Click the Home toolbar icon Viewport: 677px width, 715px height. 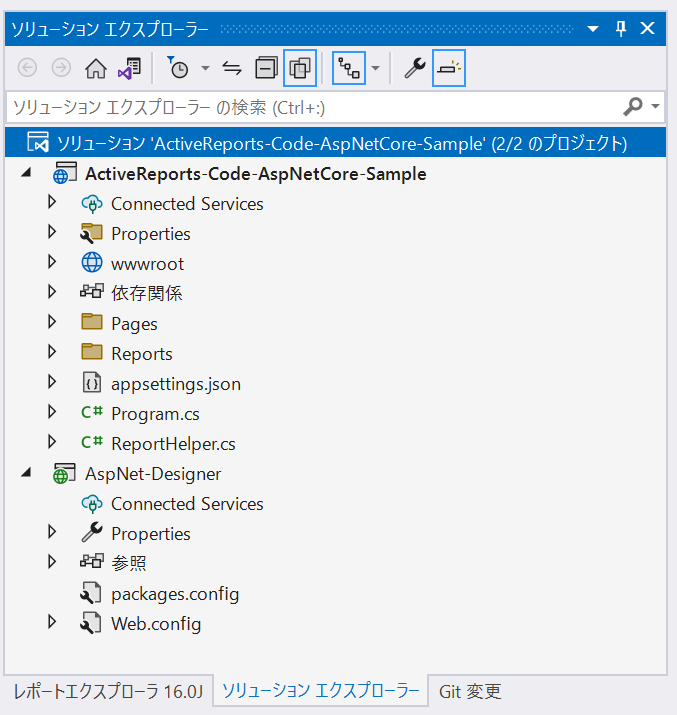[96, 68]
